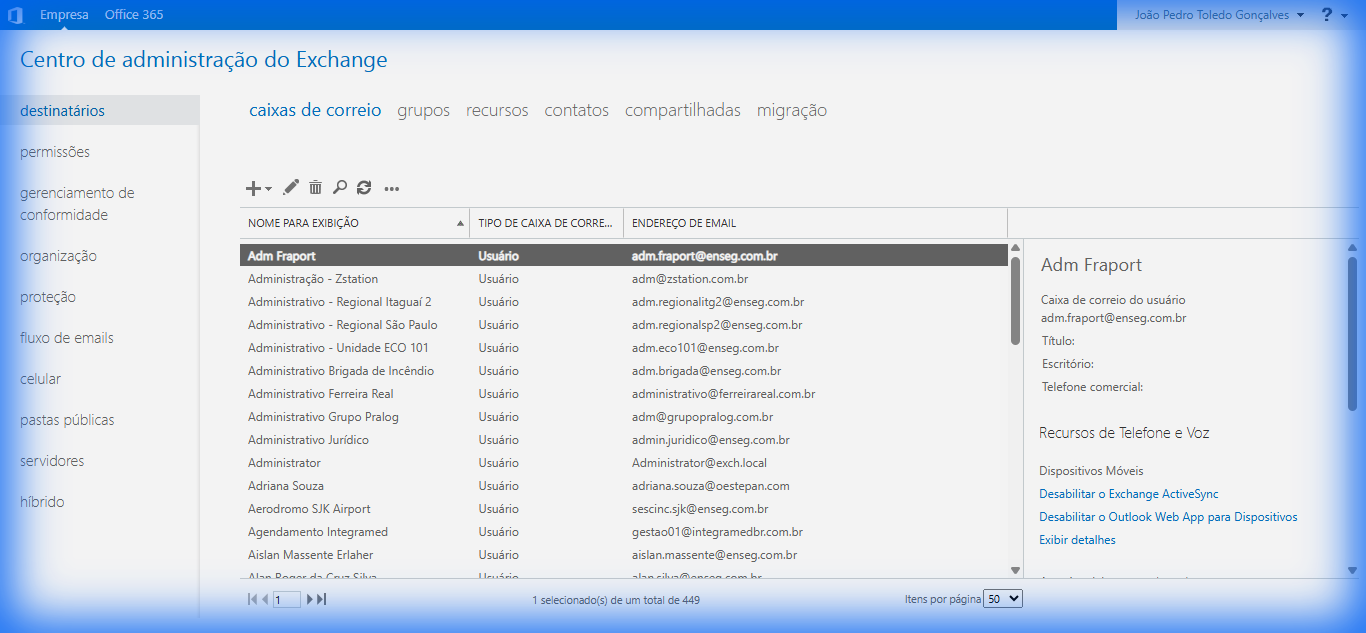Image resolution: width=1366 pixels, height=633 pixels.
Task: Open the more options ellipsis menu
Action: 392,188
